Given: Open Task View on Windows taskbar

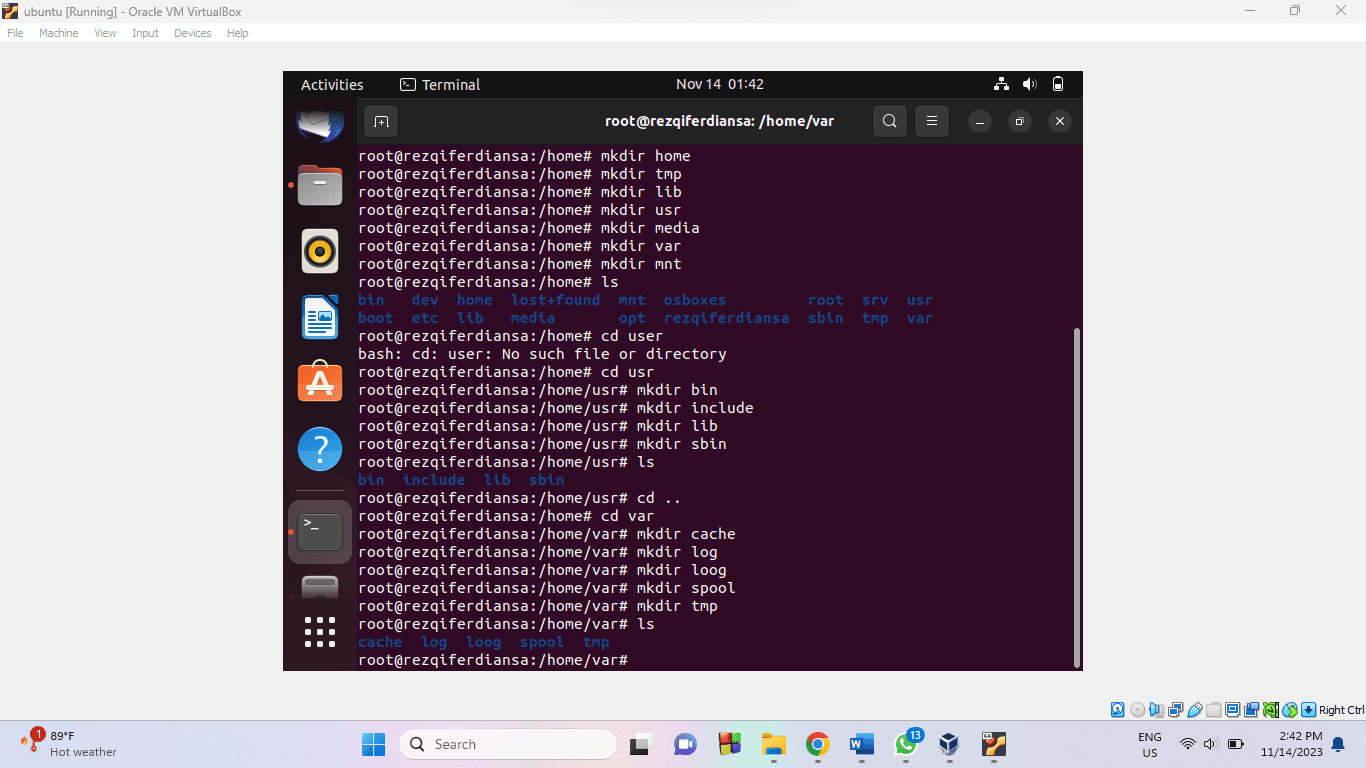Looking at the screenshot, I should tap(640, 744).
